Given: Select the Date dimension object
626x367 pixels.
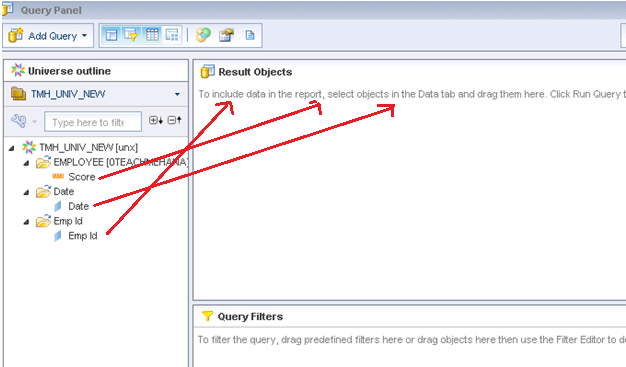Looking at the screenshot, I should (79, 206).
